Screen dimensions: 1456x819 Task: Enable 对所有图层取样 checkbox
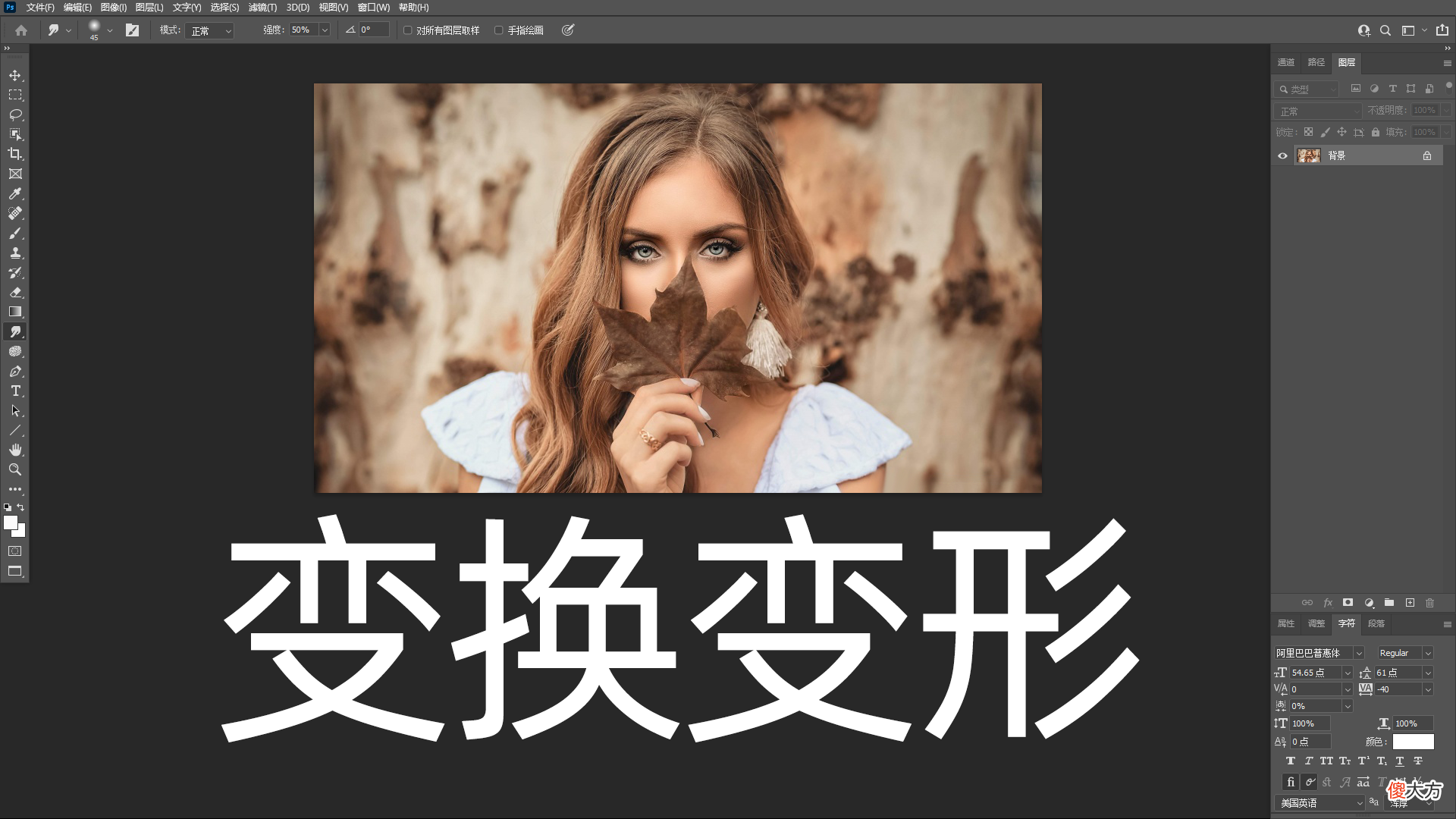(407, 30)
